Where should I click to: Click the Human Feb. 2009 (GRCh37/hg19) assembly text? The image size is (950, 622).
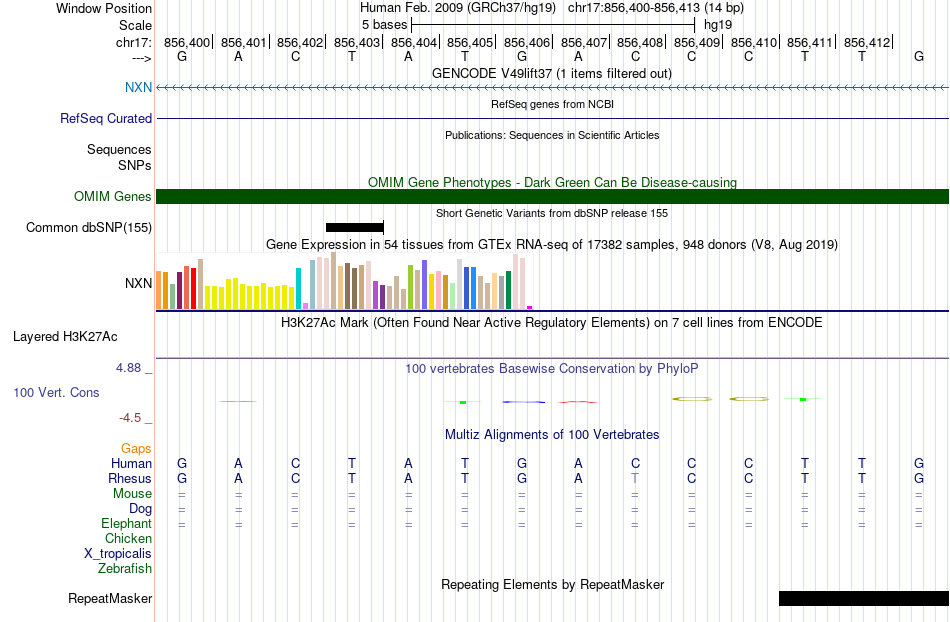[458, 8]
